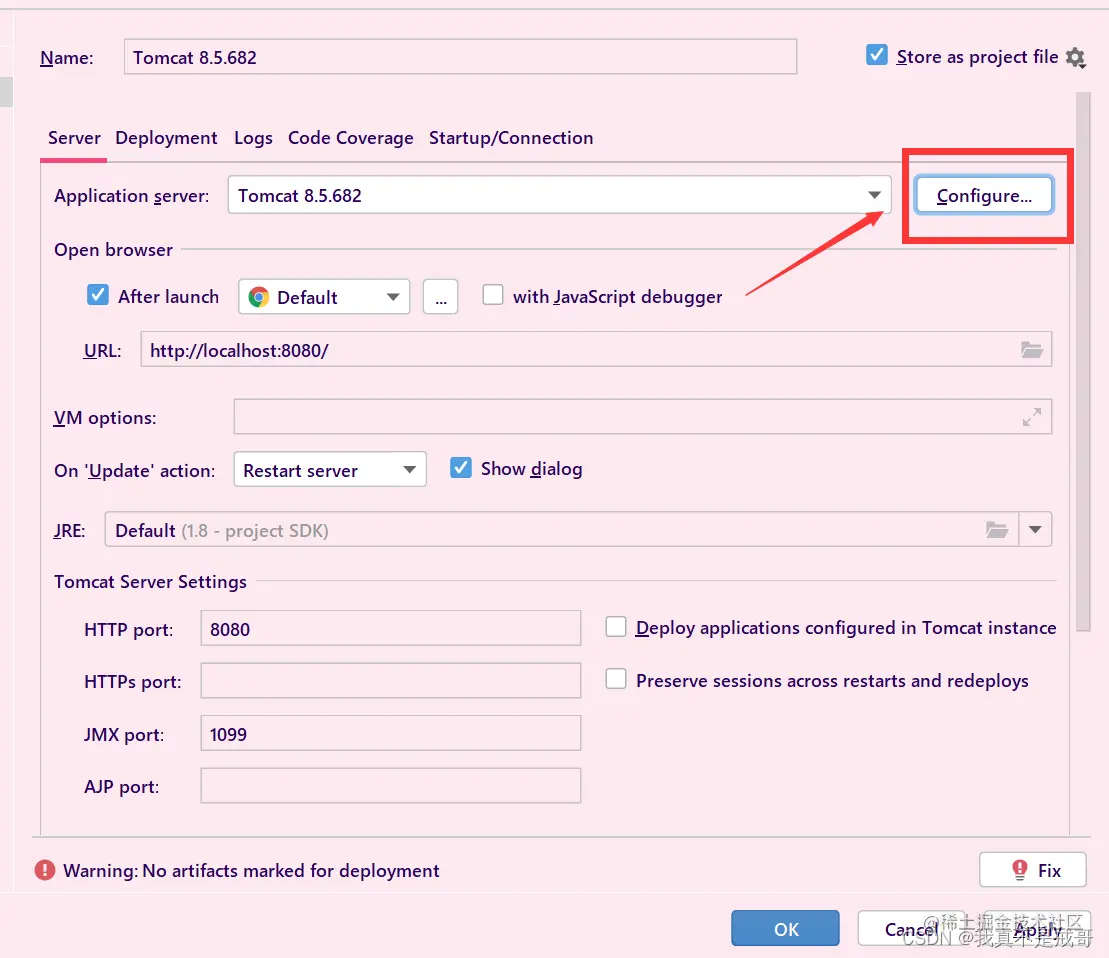Open the Startup/Connection tab

tap(511, 138)
